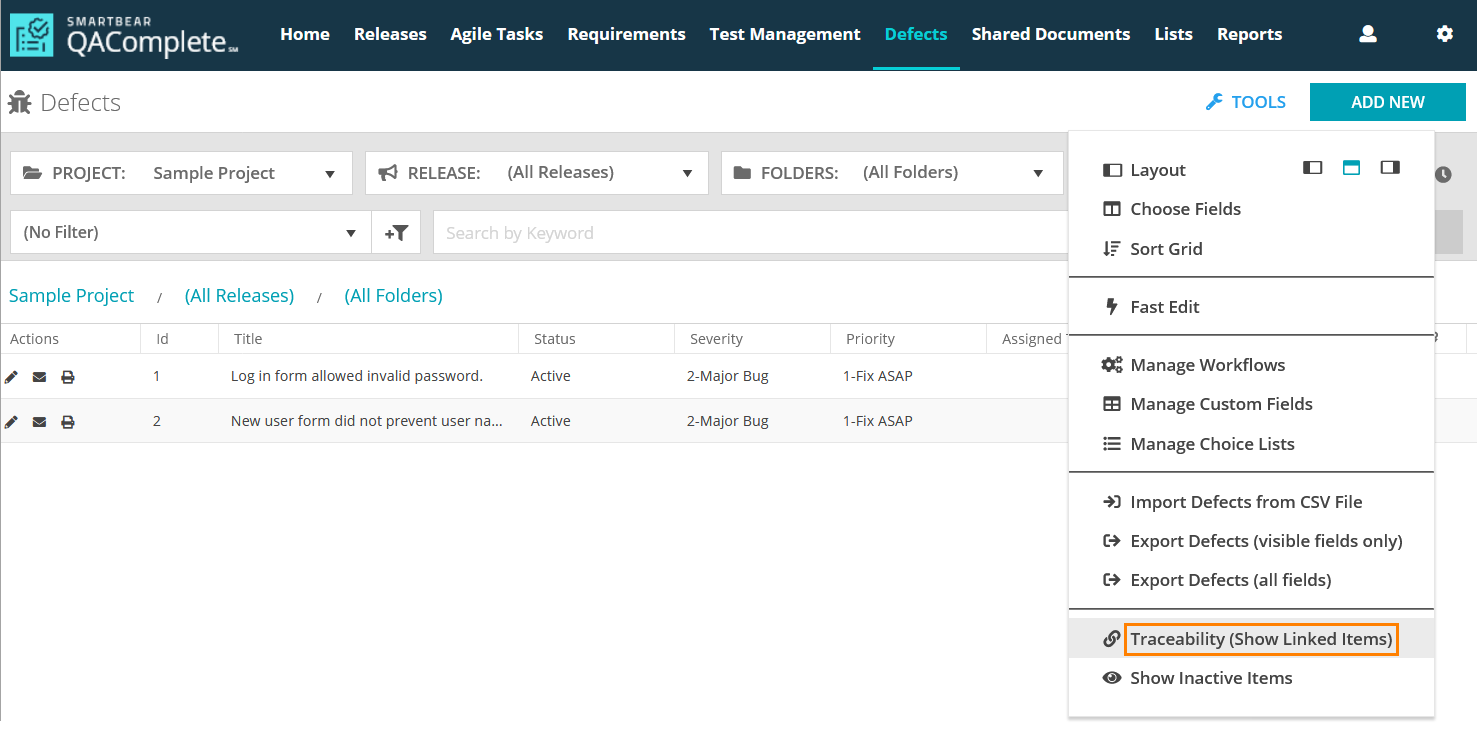Toggle Show Inactive Items

tap(1210, 678)
